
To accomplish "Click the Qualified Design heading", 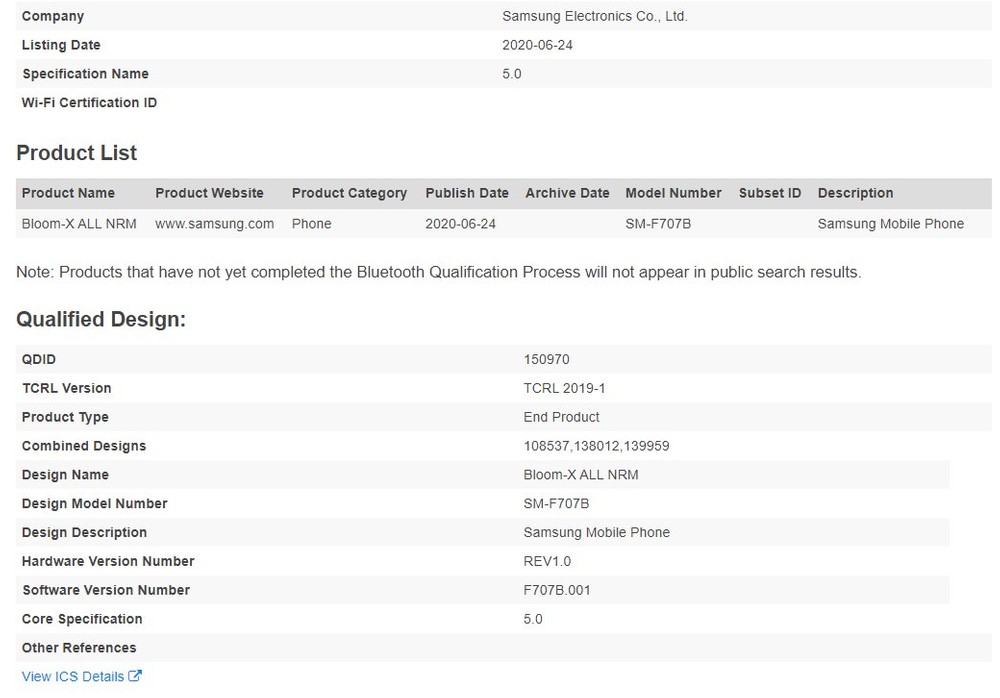I will point(101,320).
